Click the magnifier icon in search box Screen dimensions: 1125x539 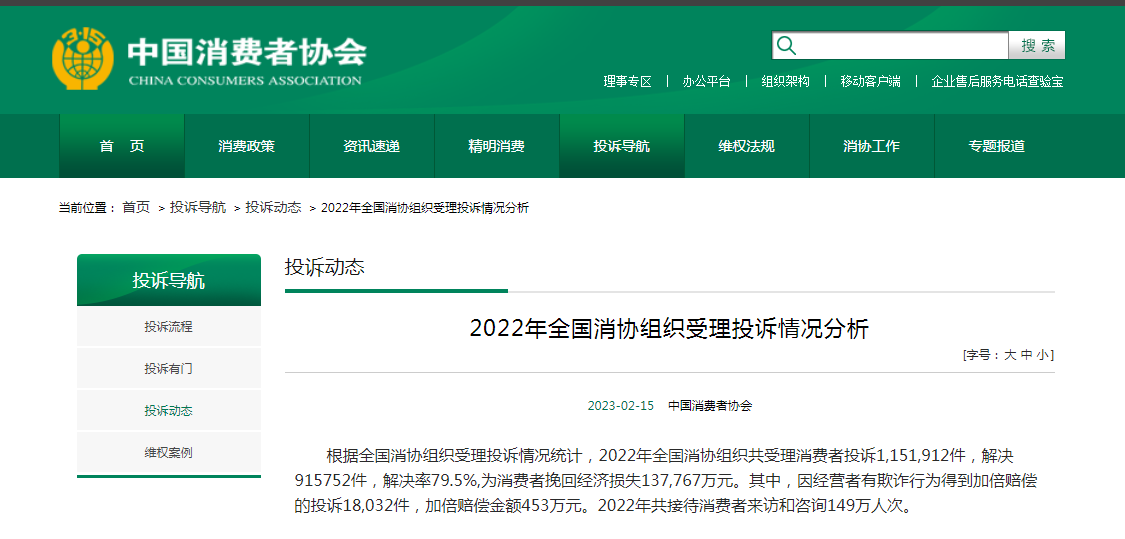(x=786, y=45)
